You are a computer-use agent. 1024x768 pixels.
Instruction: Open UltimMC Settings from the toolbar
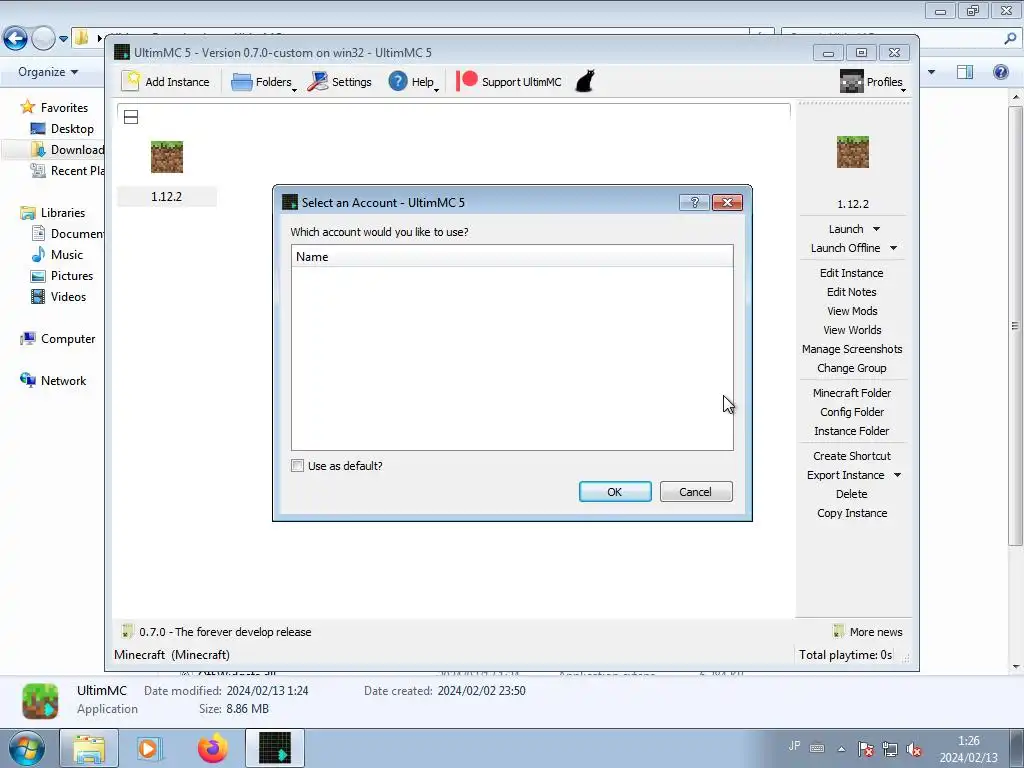pos(340,82)
